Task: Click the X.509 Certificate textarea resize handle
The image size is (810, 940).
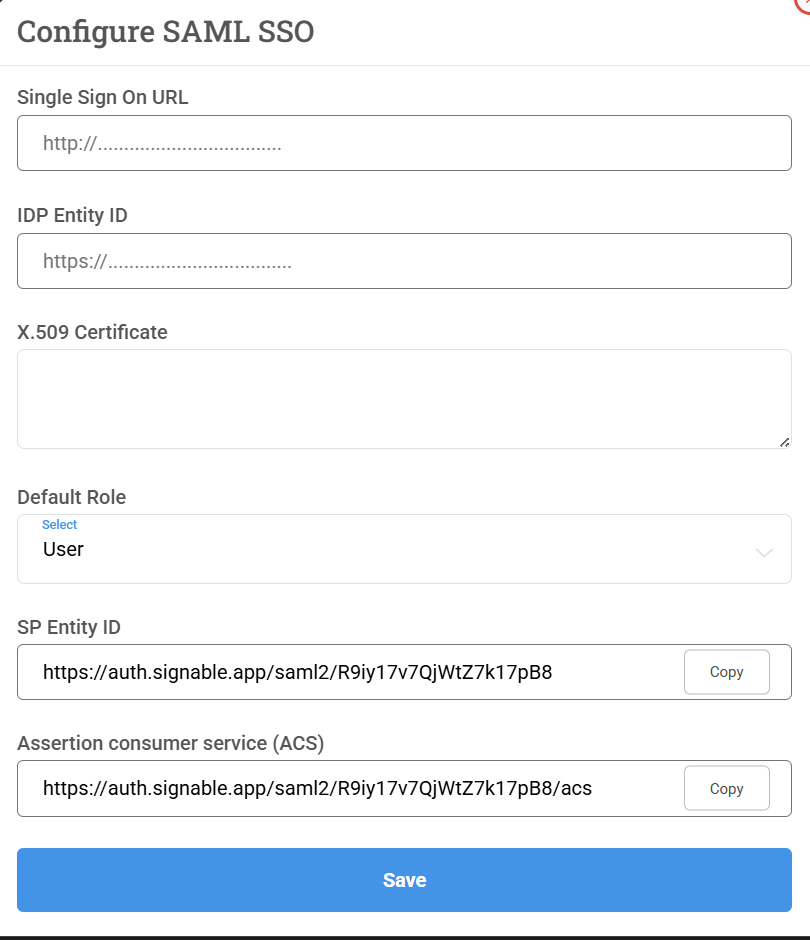Action: pyautogui.click(x=784, y=441)
